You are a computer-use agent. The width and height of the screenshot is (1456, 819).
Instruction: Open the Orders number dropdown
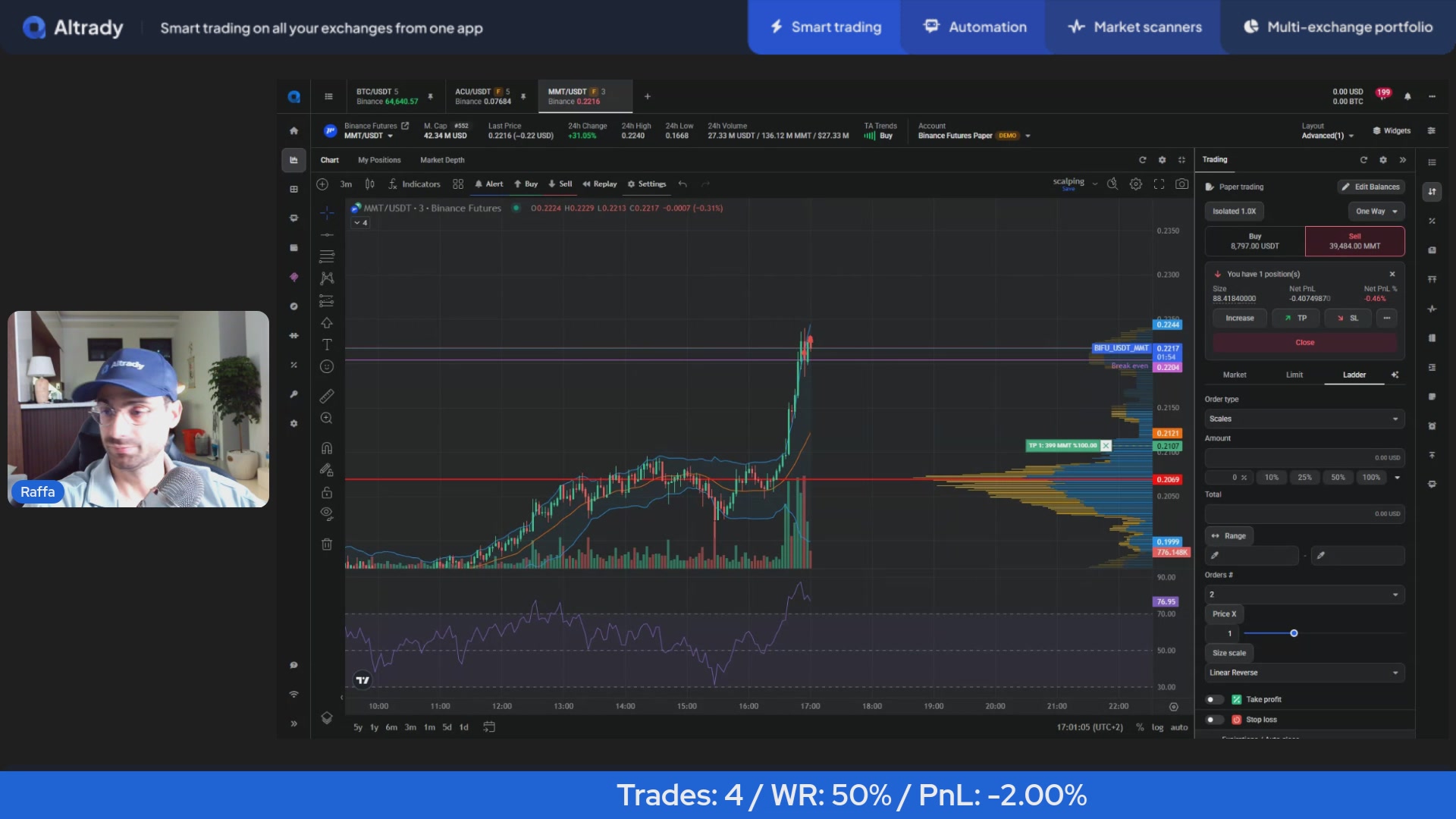click(x=1304, y=595)
